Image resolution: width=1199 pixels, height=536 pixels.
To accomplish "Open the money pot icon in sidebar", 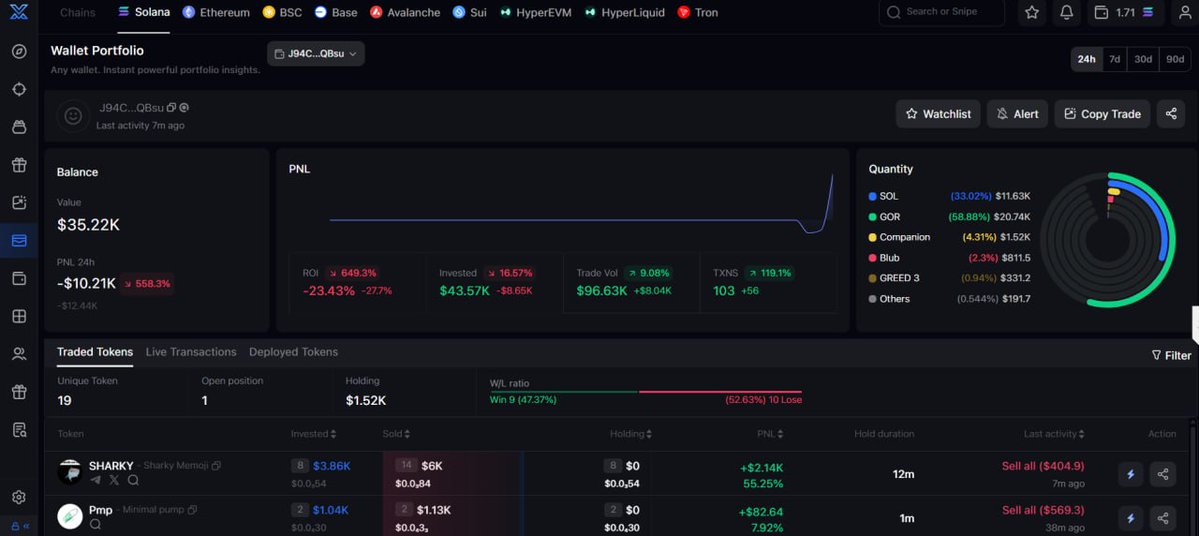I will 20,127.
